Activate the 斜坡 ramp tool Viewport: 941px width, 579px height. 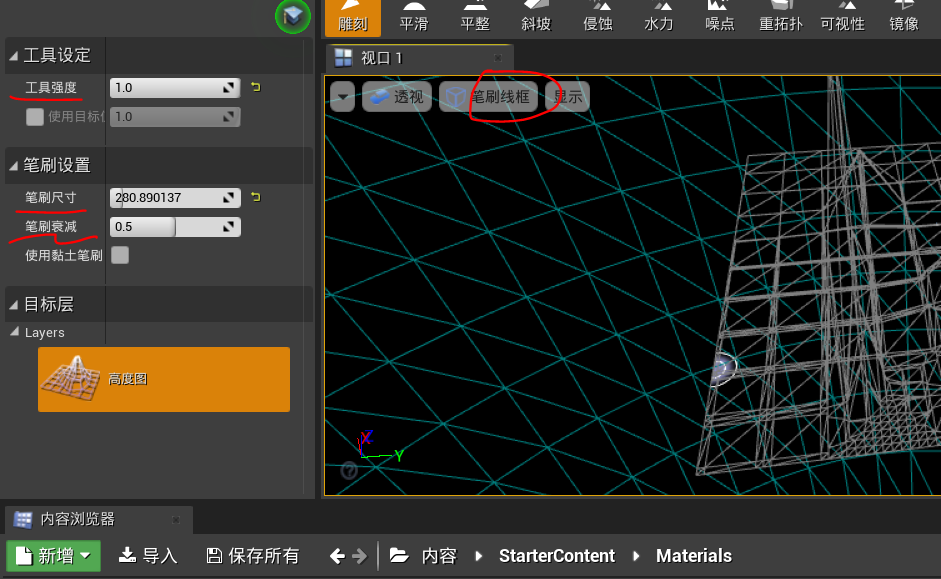click(x=536, y=17)
